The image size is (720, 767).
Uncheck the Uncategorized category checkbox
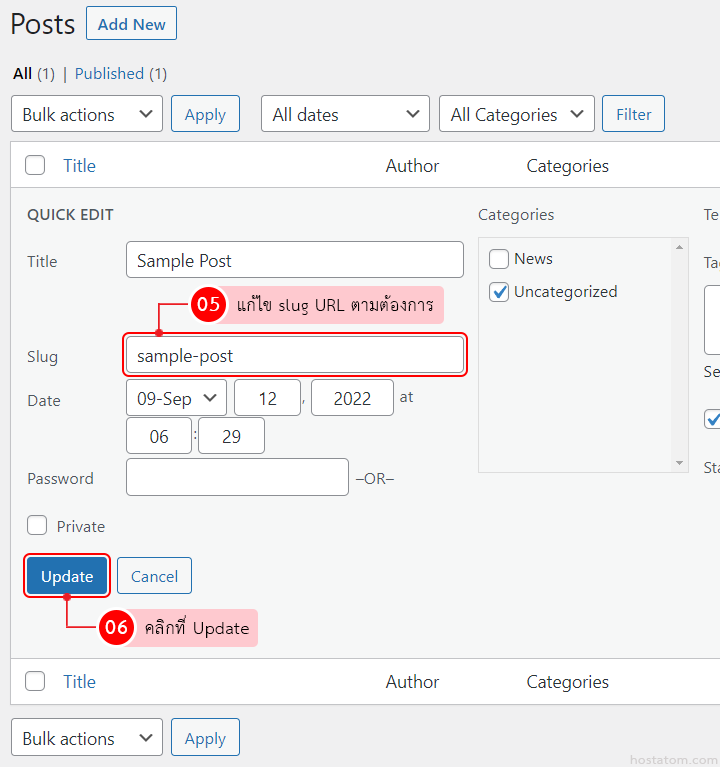[499, 292]
